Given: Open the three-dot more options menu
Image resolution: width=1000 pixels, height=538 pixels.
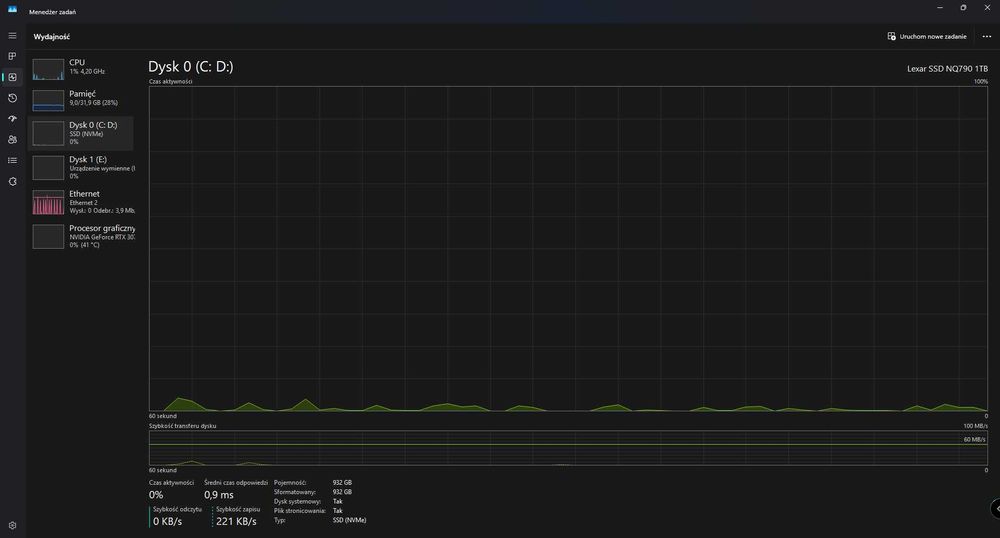Looking at the screenshot, I should (x=987, y=36).
